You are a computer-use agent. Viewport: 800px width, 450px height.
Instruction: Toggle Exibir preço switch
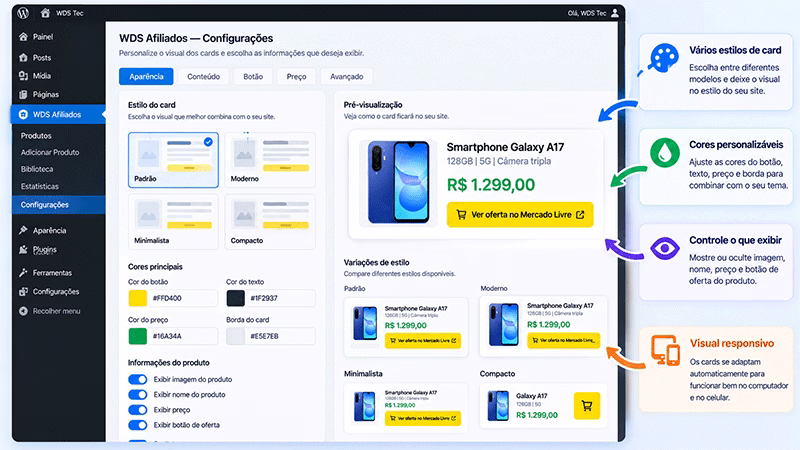(x=138, y=410)
